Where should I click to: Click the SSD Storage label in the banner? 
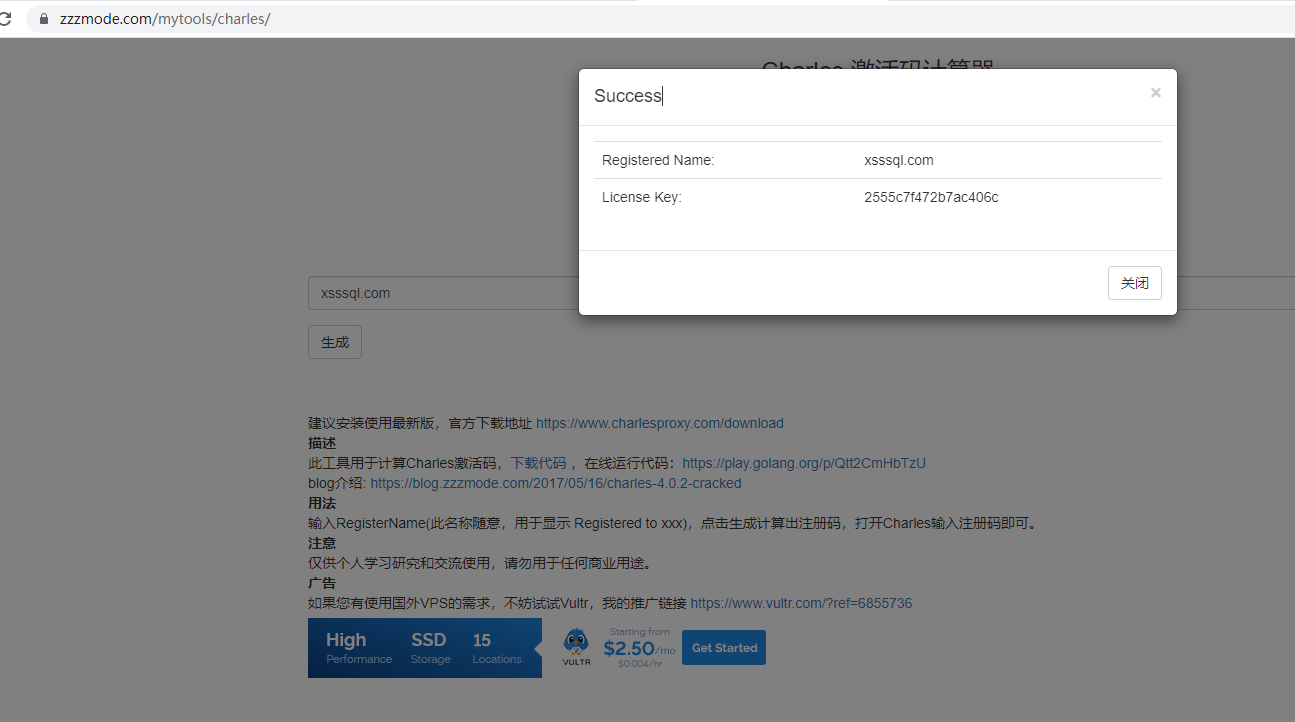[429, 646]
